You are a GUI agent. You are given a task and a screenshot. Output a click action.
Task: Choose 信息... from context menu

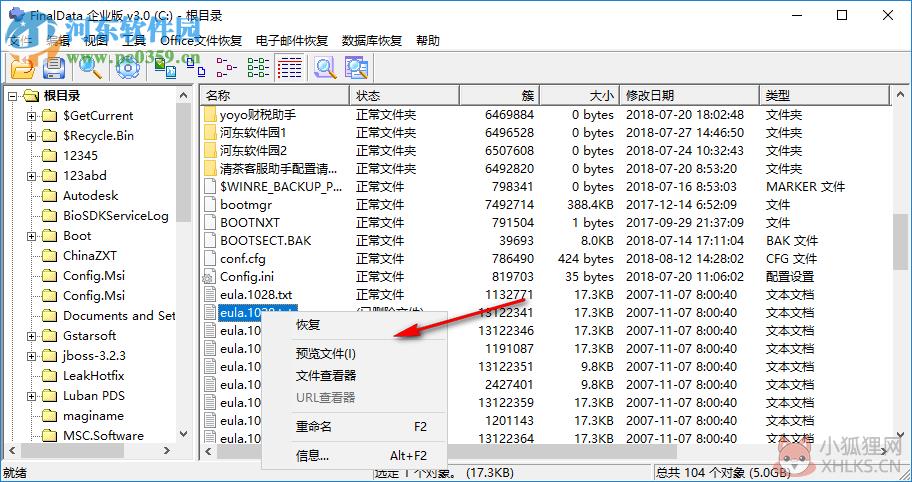(x=354, y=455)
